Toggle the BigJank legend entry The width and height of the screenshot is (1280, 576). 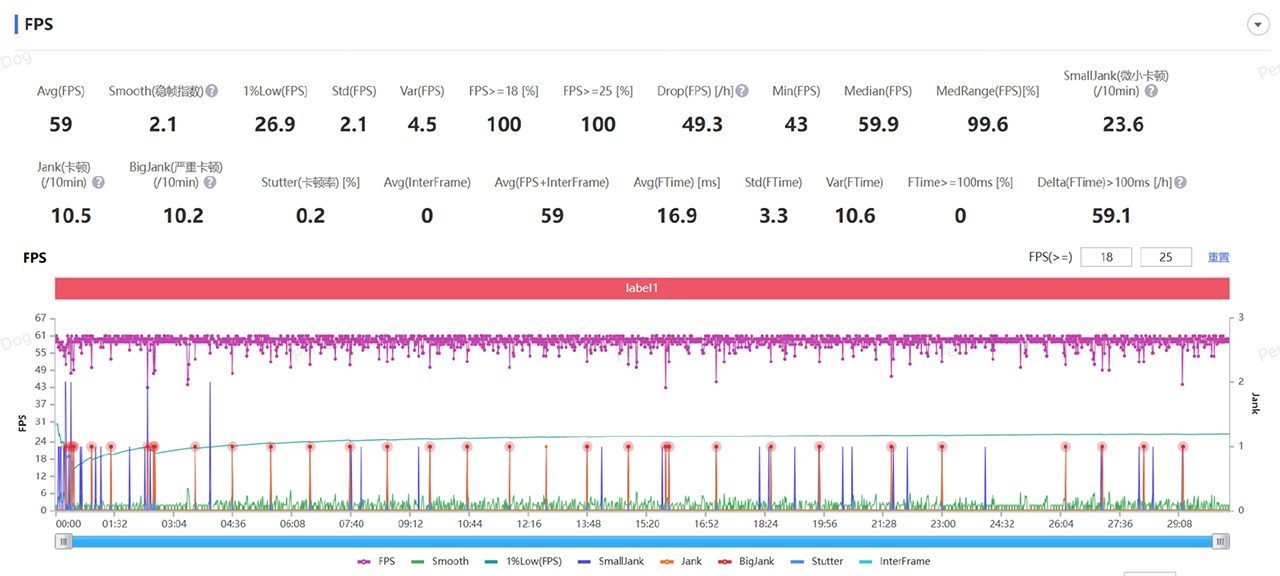click(746, 561)
